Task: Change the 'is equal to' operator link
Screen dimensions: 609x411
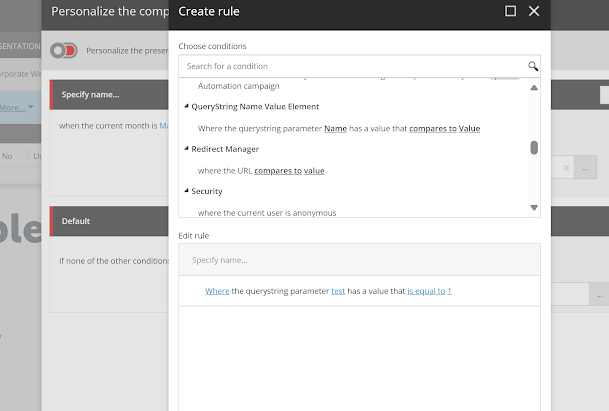Action: (x=426, y=291)
